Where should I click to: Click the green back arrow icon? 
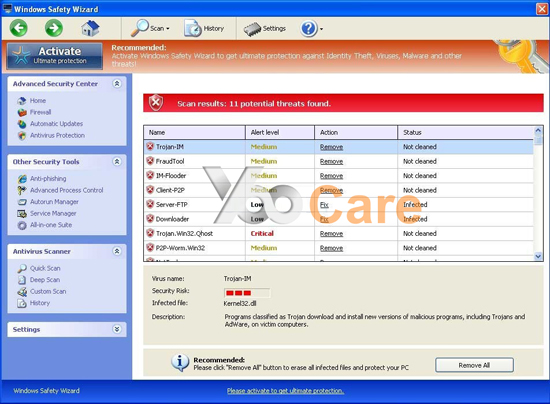(x=19, y=28)
